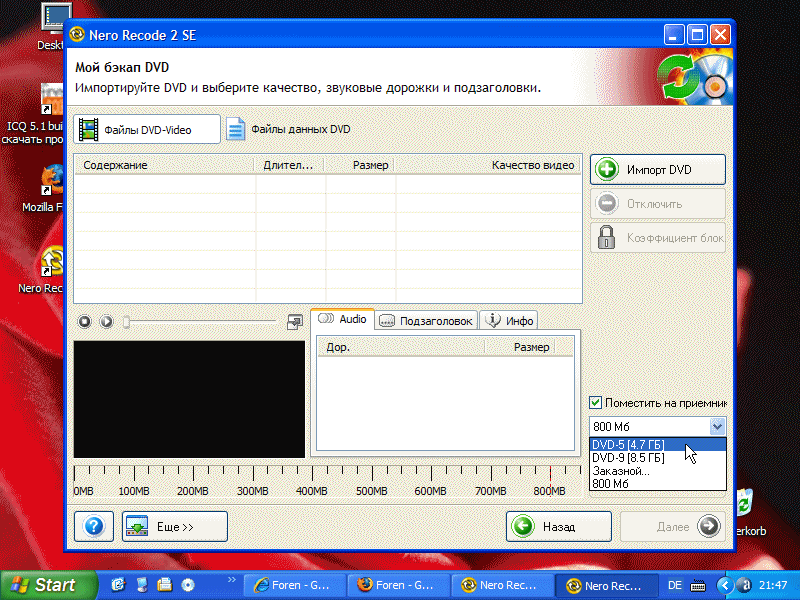This screenshot has height=600, width=800.
Task: Click the printer-like icon in quick launch
Action: 164,585
